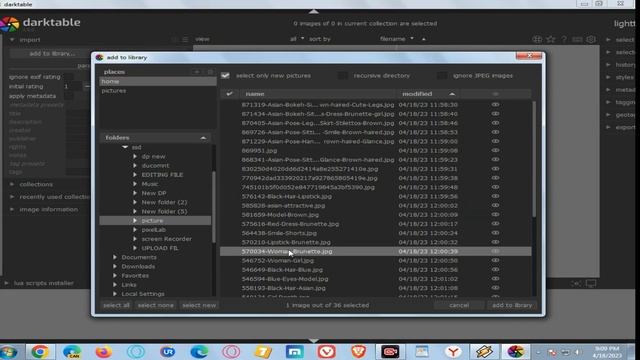640x360 pixels.
Task: Confirm with add to library button in dialog
Action: tap(512, 305)
